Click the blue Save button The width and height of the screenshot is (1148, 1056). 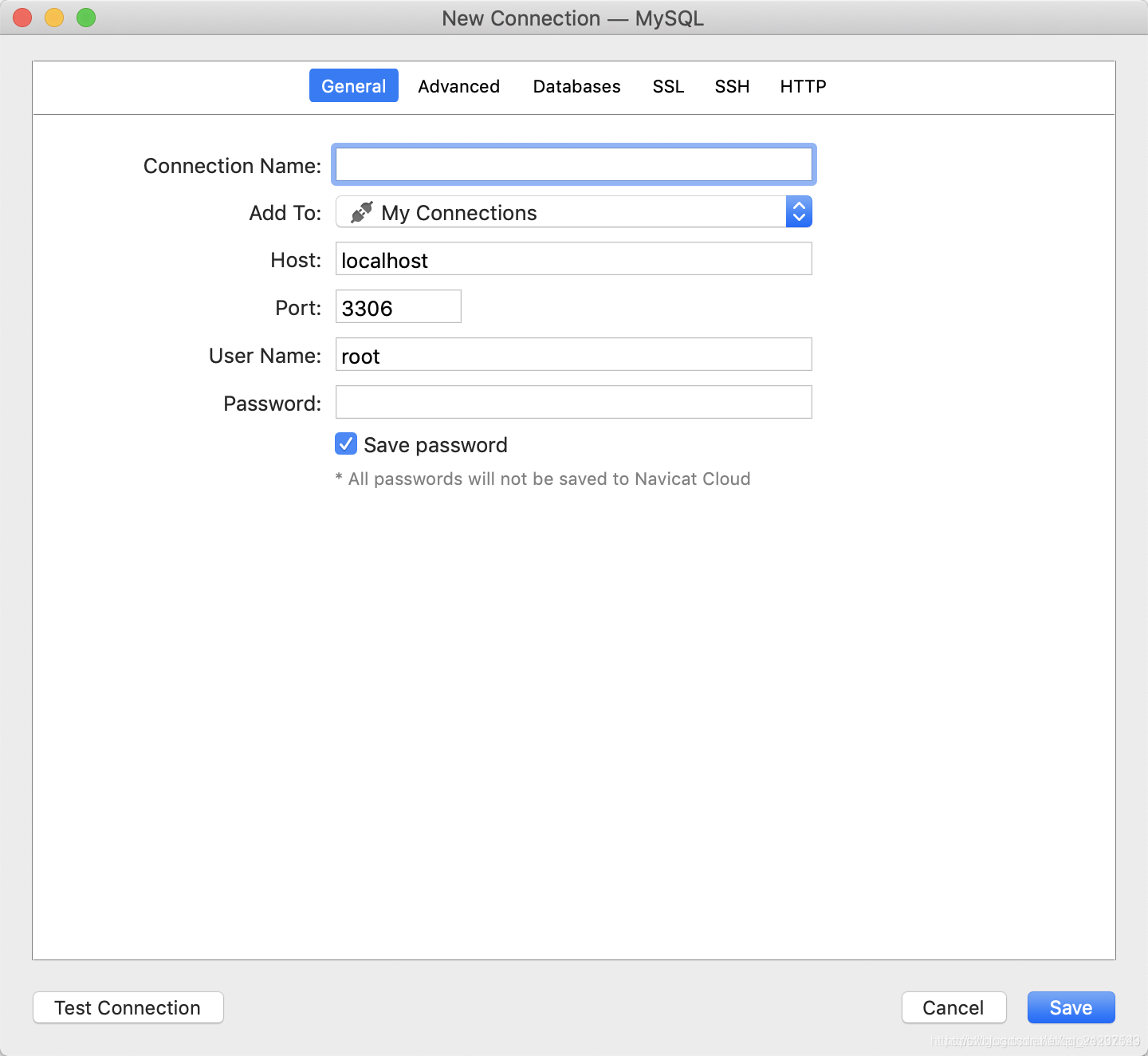click(x=1071, y=1007)
